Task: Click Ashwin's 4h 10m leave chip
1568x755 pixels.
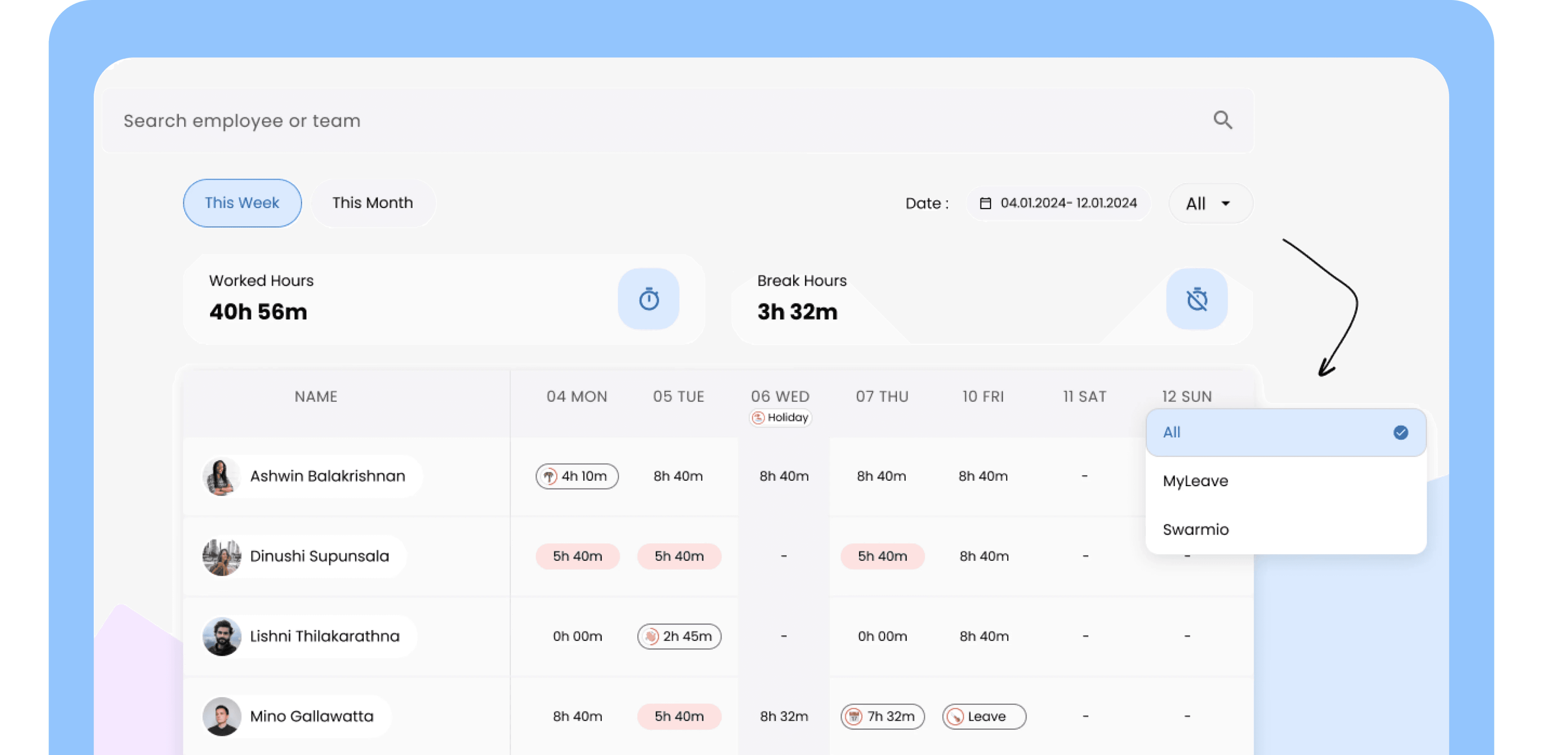Action: tap(576, 476)
